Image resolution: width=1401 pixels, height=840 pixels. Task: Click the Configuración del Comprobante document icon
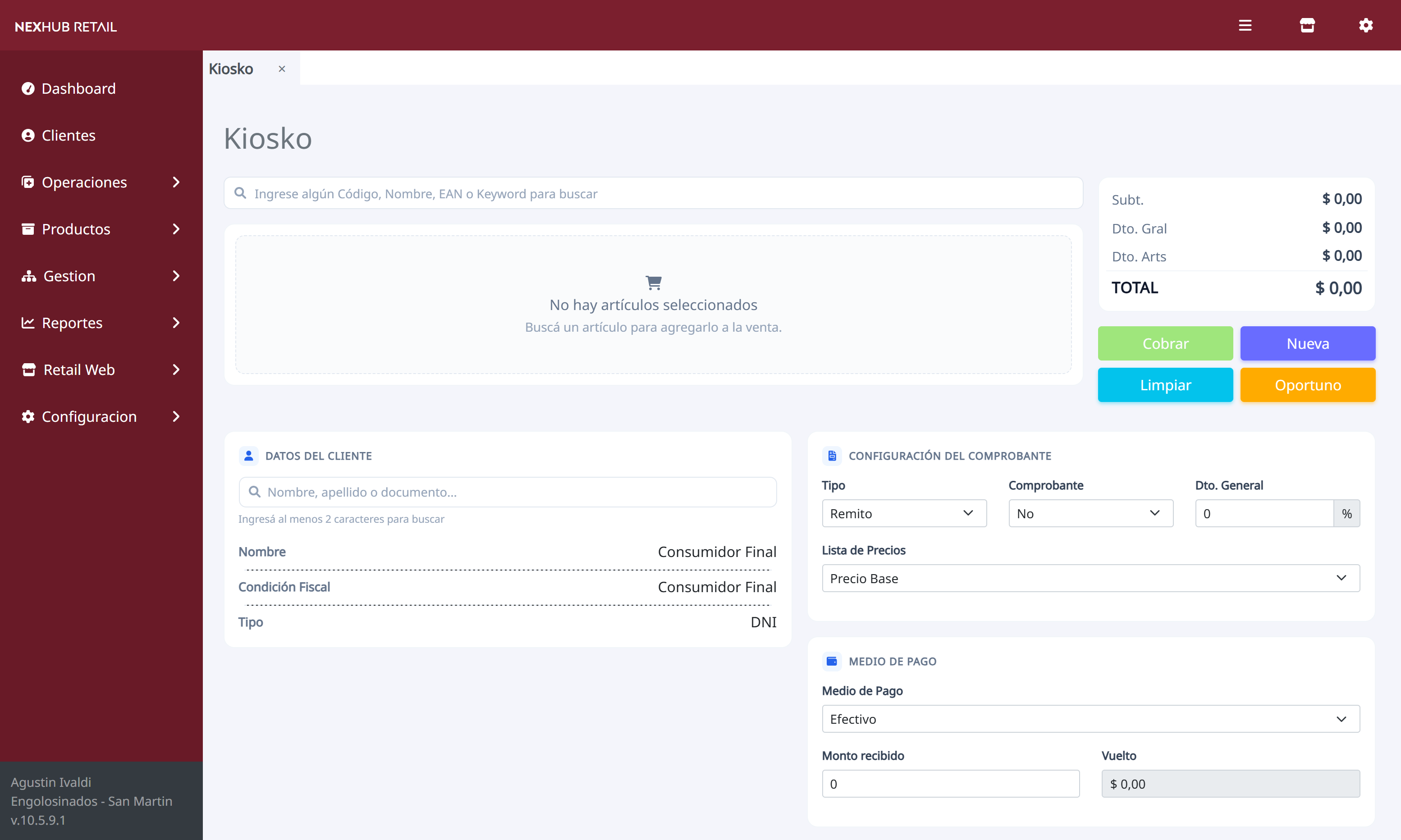click(x=832, y=456)
